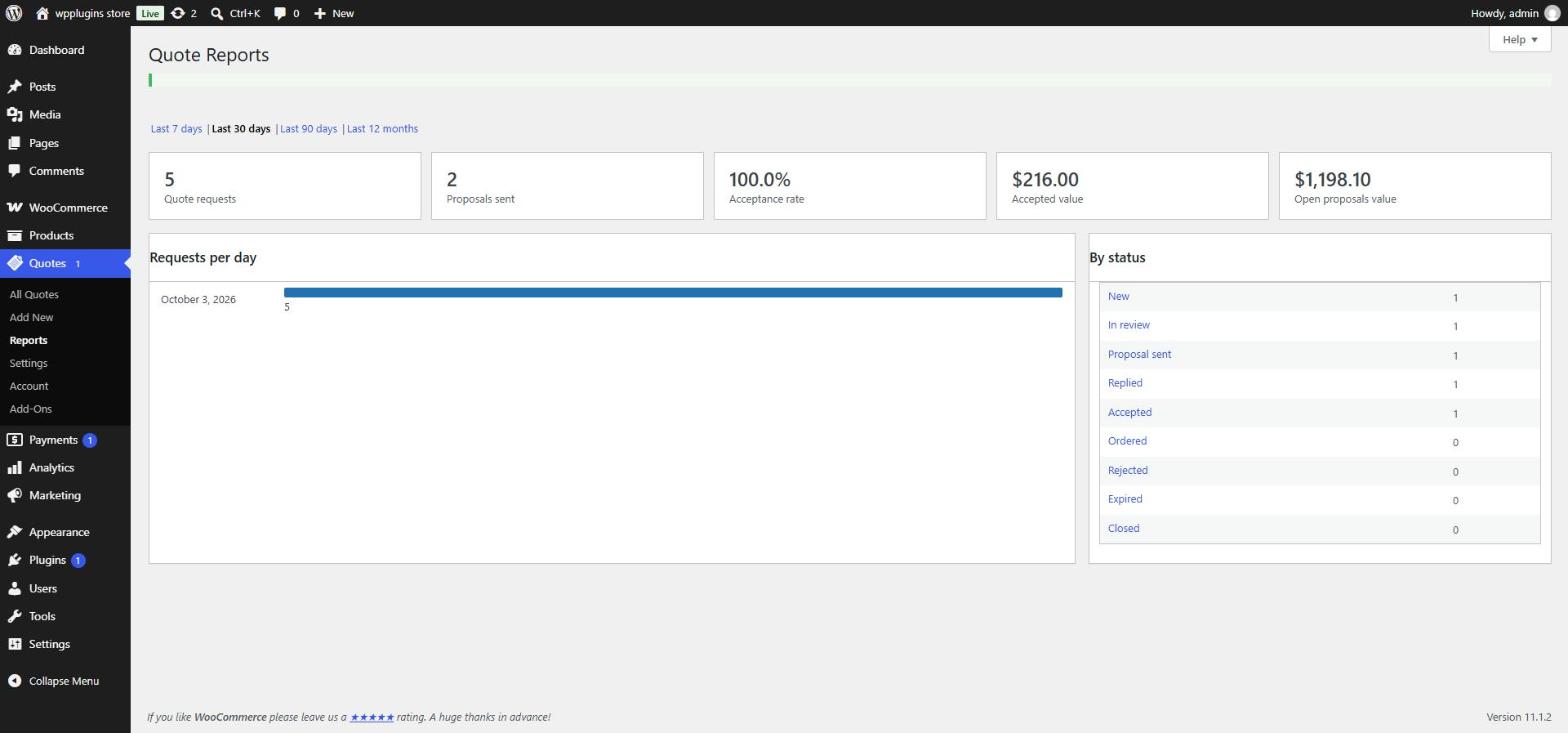The width and height of the screenshot is (1568, 733).
Task: Click the Payments notification badge
Action: pos(89,440)
